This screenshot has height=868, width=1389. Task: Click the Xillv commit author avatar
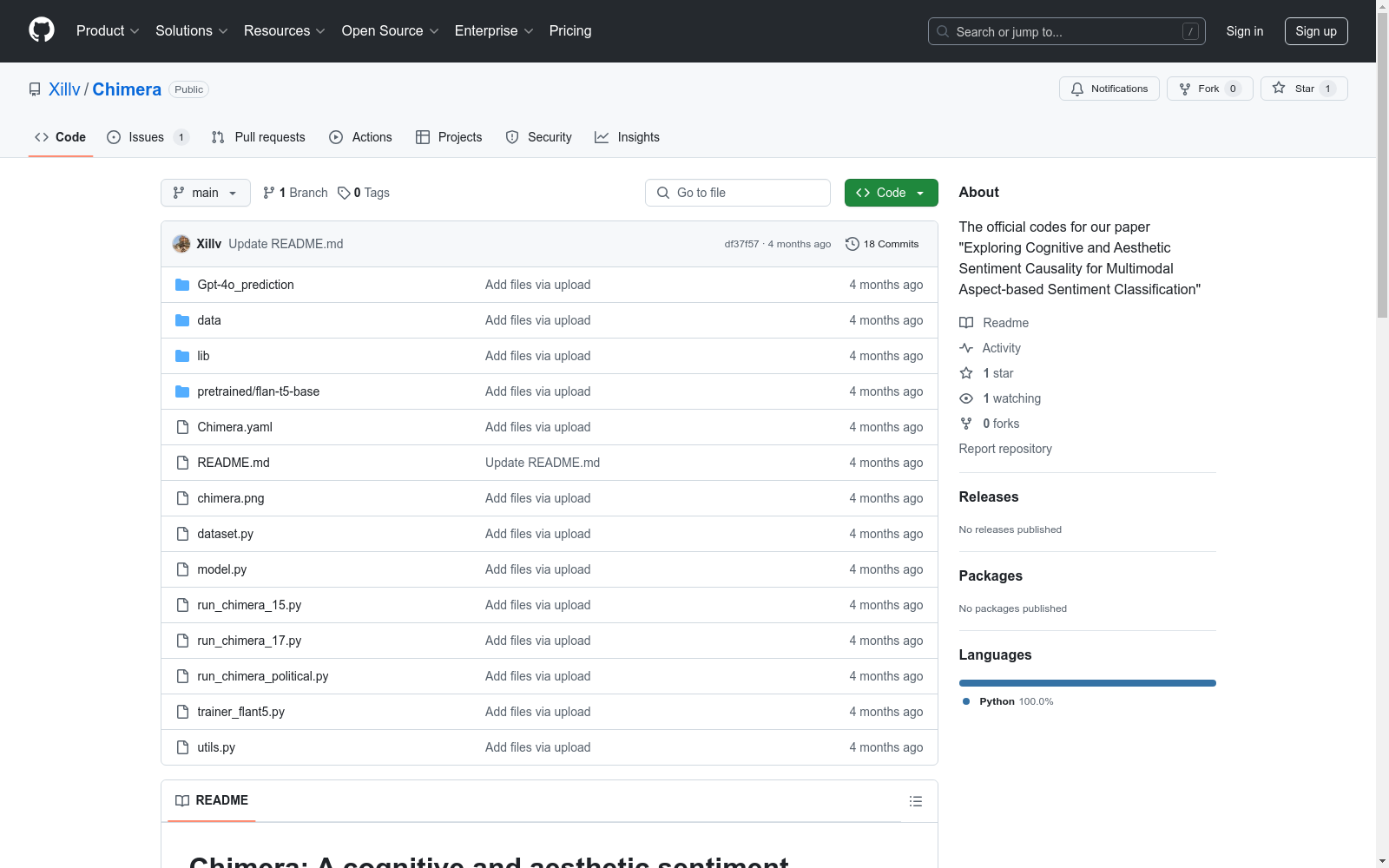pyautogui.click(x=181, y=244)
